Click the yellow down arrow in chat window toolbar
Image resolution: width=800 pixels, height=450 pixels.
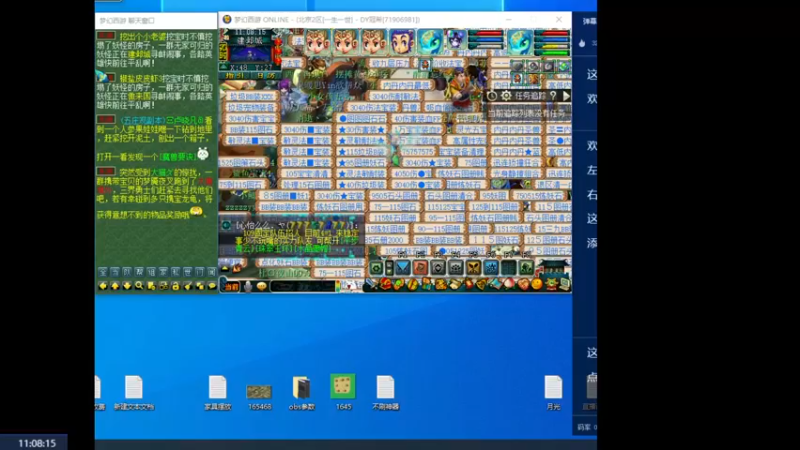click(127, 286)
